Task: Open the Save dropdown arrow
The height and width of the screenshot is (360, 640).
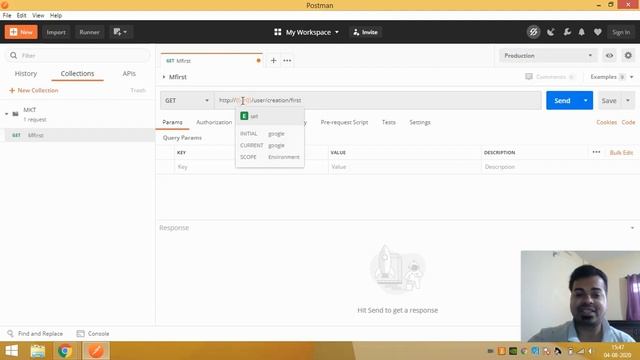Action: [628, 100]
